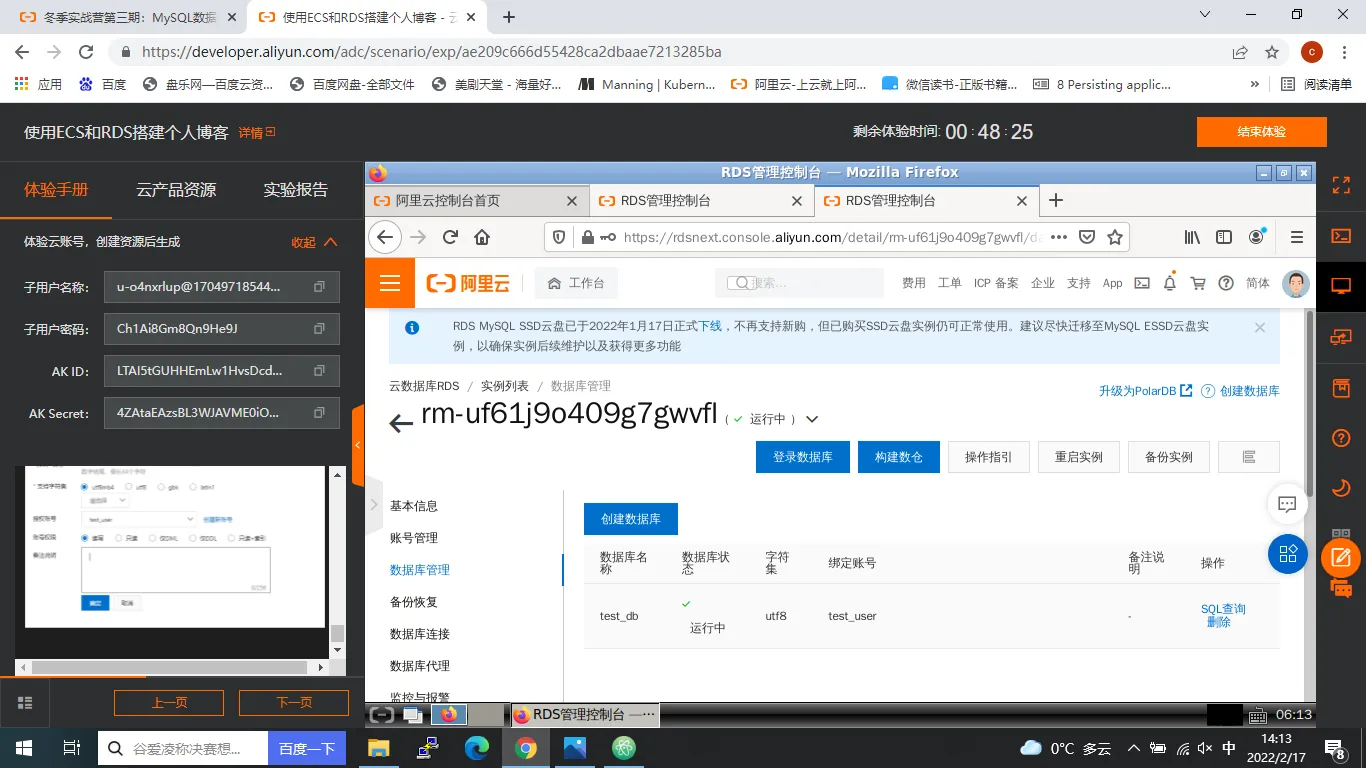Open the manual contents list icon
This screenshot has width=1366, height=768.
click(x=25, y=702)
